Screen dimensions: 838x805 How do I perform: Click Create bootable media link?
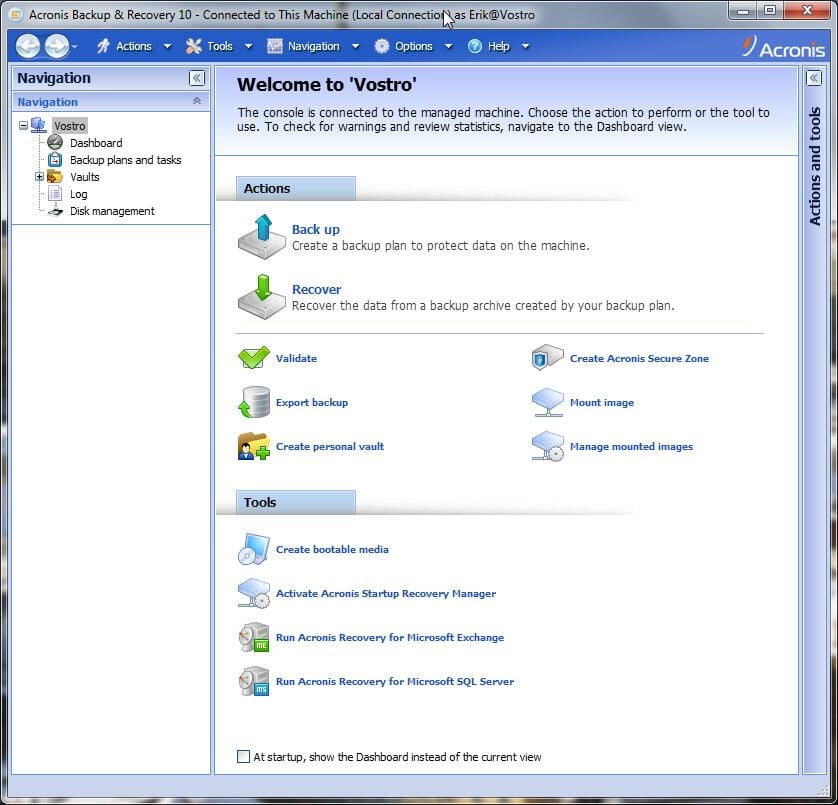(332, 549)
